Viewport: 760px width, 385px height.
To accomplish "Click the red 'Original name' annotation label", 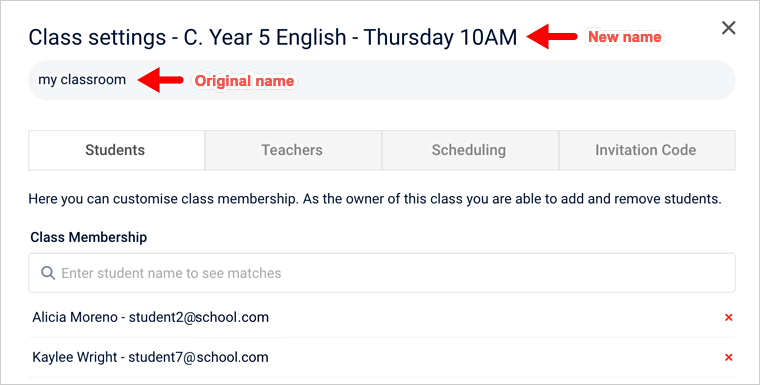I will (244, 81).
